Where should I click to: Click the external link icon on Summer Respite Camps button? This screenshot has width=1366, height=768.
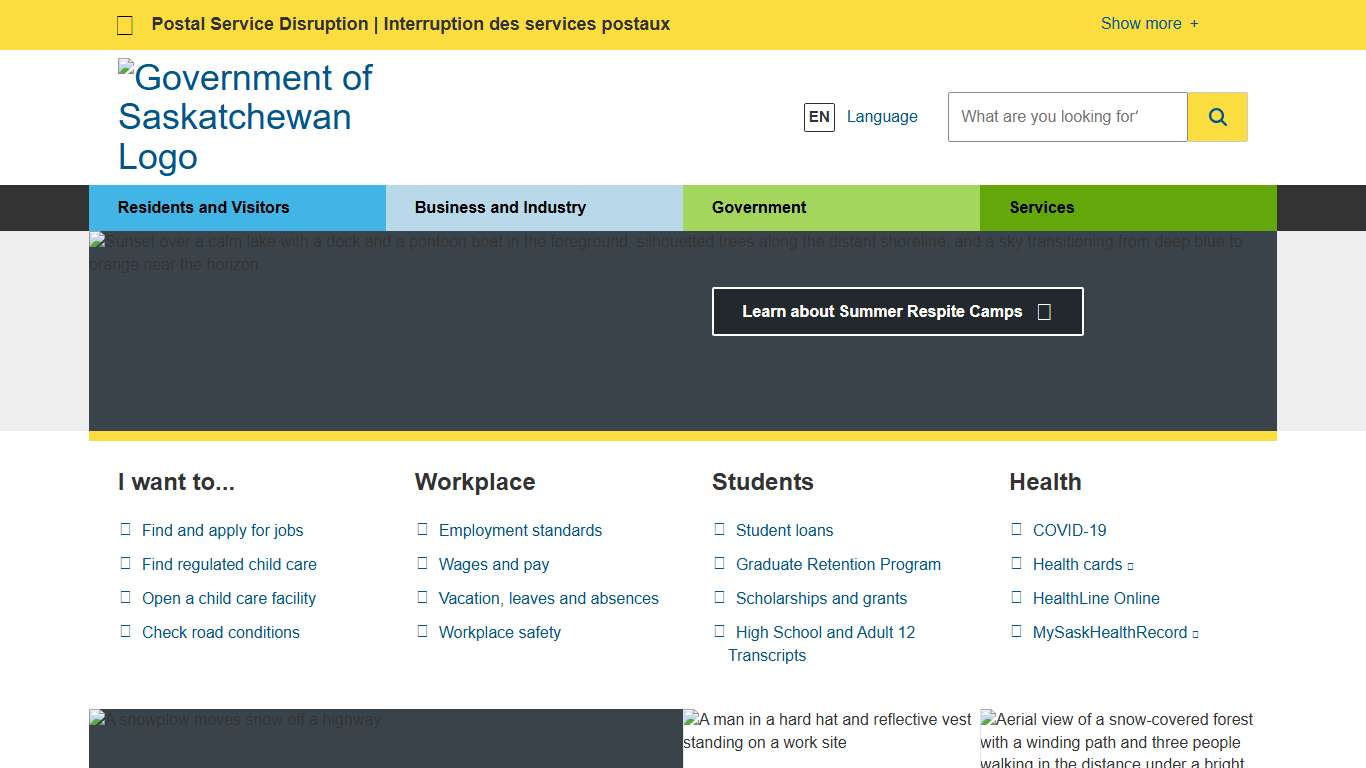coord(1044,311)
